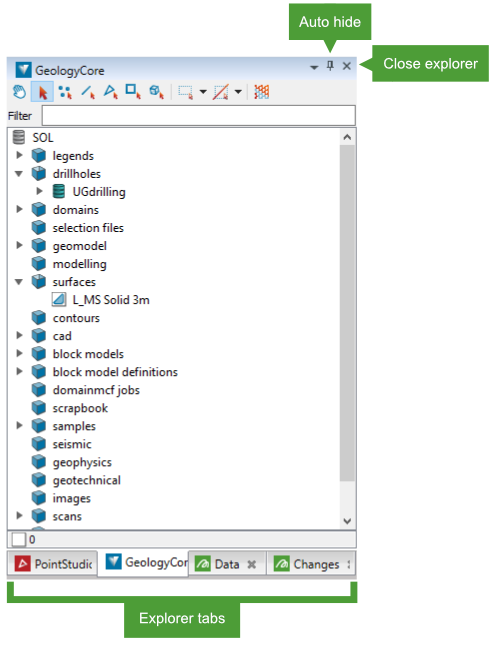This screenshot has width=491, height=645.
Task: Switch to the PointStudio explorer tab
Action: click(x=53, y=563)
